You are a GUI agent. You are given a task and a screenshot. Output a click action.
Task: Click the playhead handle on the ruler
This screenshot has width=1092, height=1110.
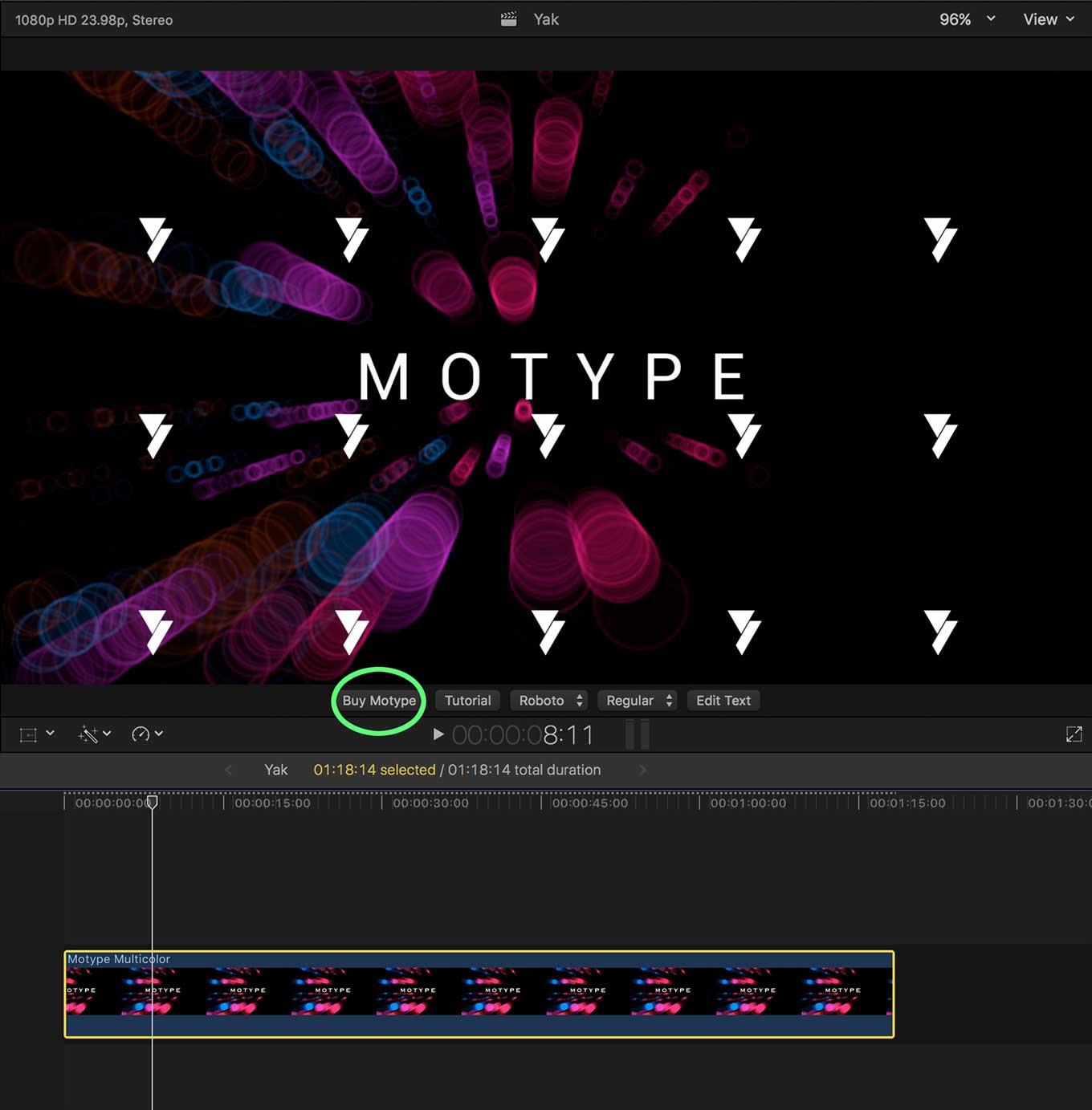coord(152,801)
